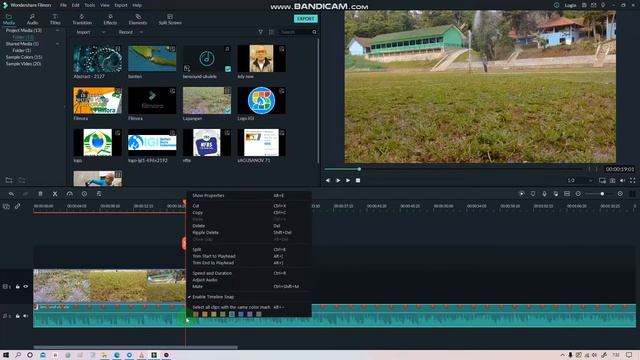Click the snapshot camera icon under preview
This screenshot has height=360, width=640.
click(612, 180)
